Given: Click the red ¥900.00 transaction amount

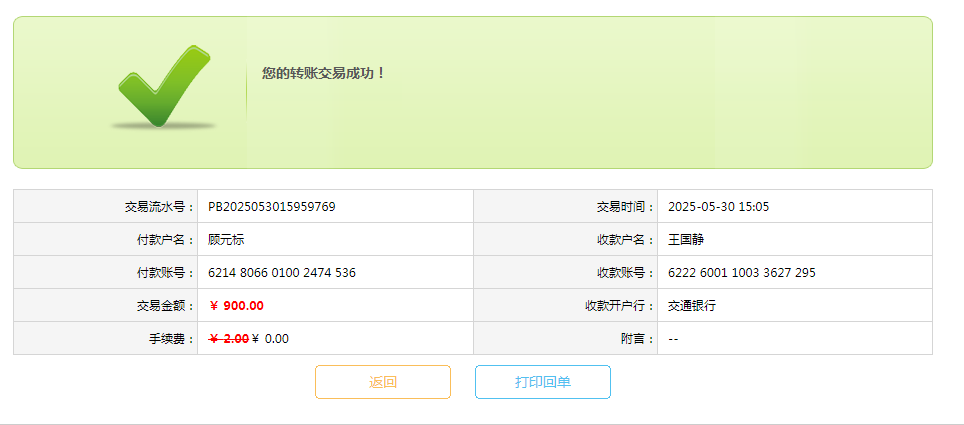Looking at the screenshot, I should point(236,306).
